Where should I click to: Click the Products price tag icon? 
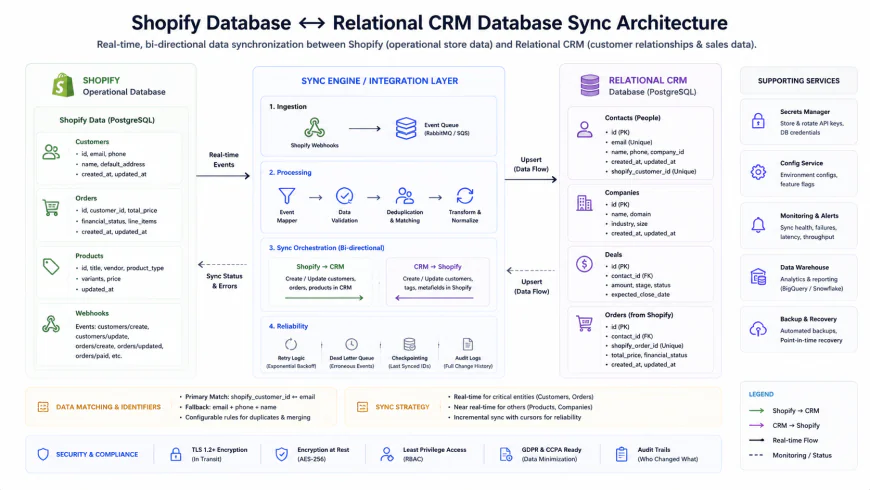(51, 266)
